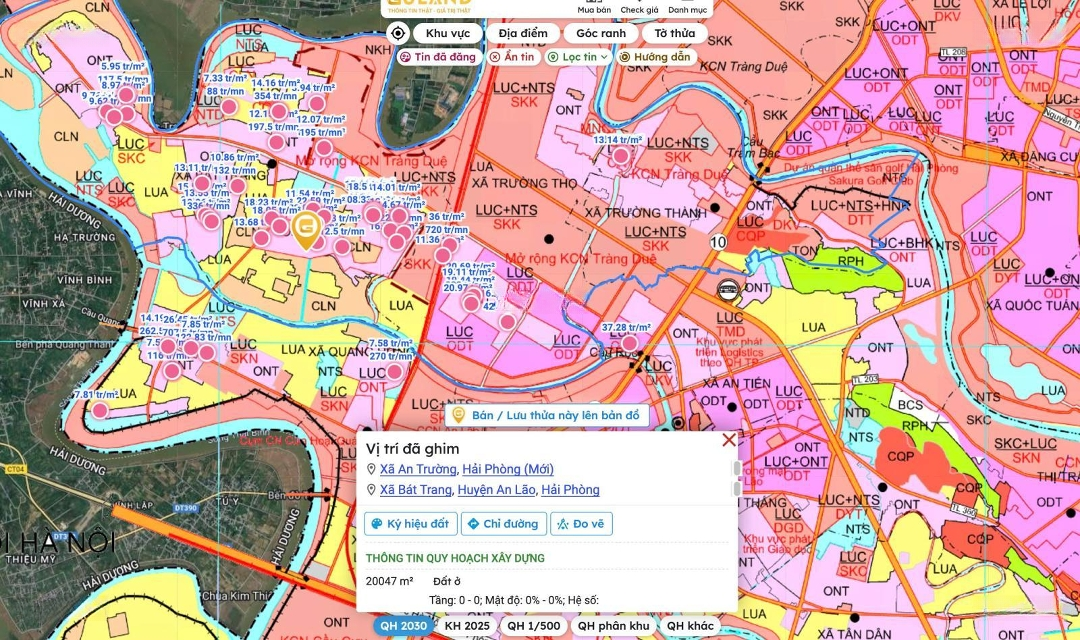Click the orange G pin marker
1080x640 pixels.
click(307, 229)
